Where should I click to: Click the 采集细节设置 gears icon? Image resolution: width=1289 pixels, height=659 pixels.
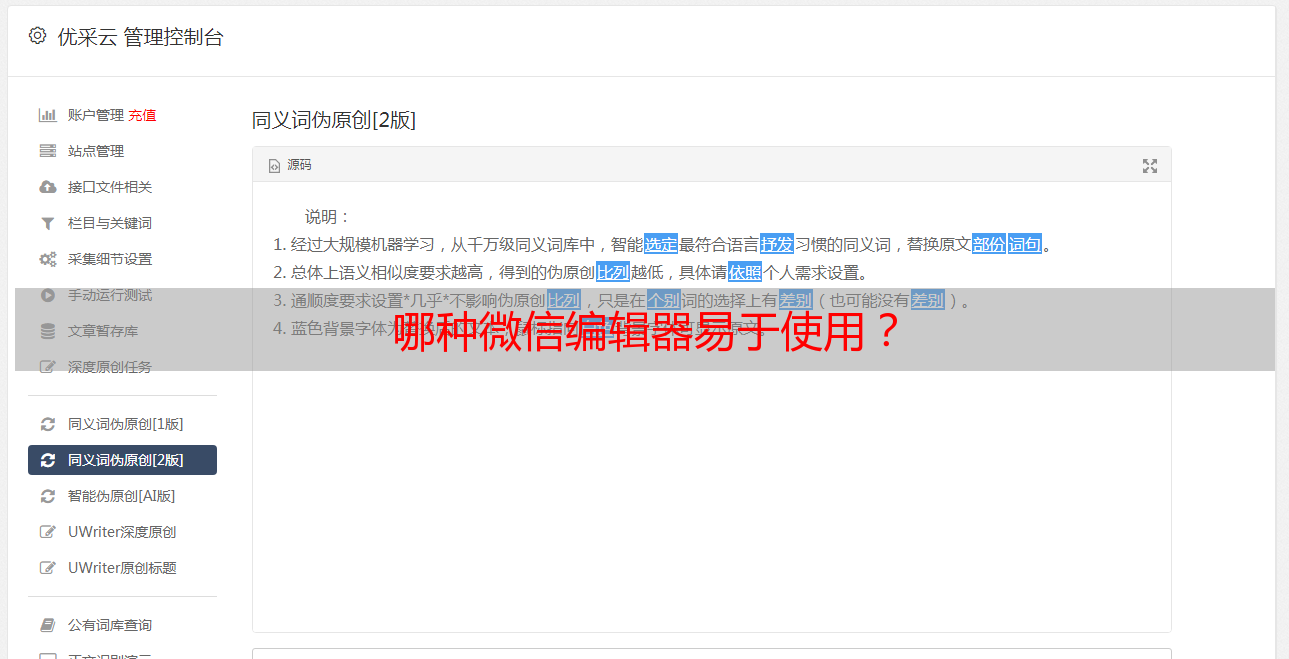pos(47,259)
